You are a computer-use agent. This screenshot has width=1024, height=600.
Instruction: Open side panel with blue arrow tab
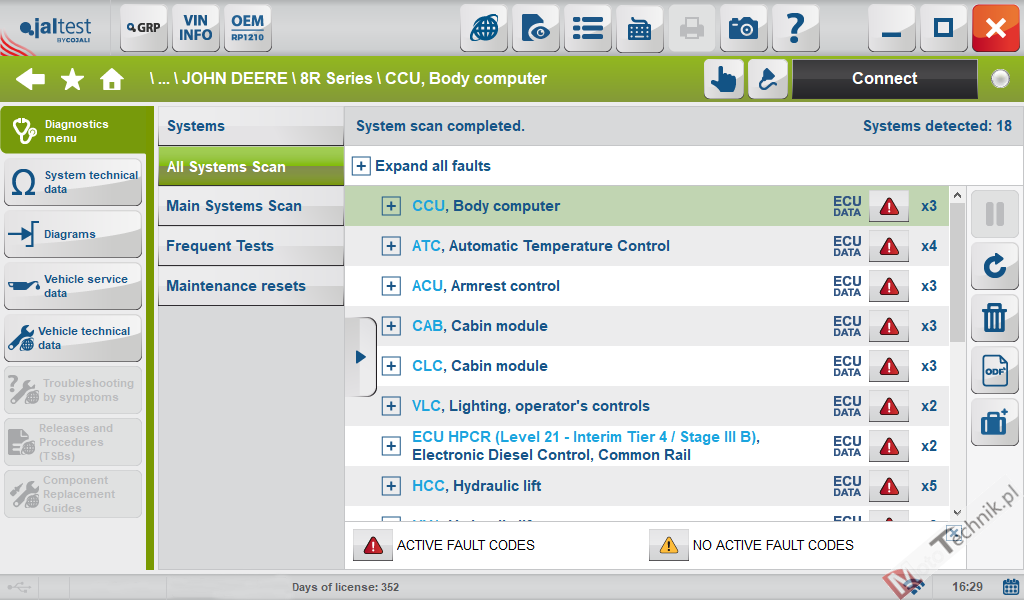[360, 357]
